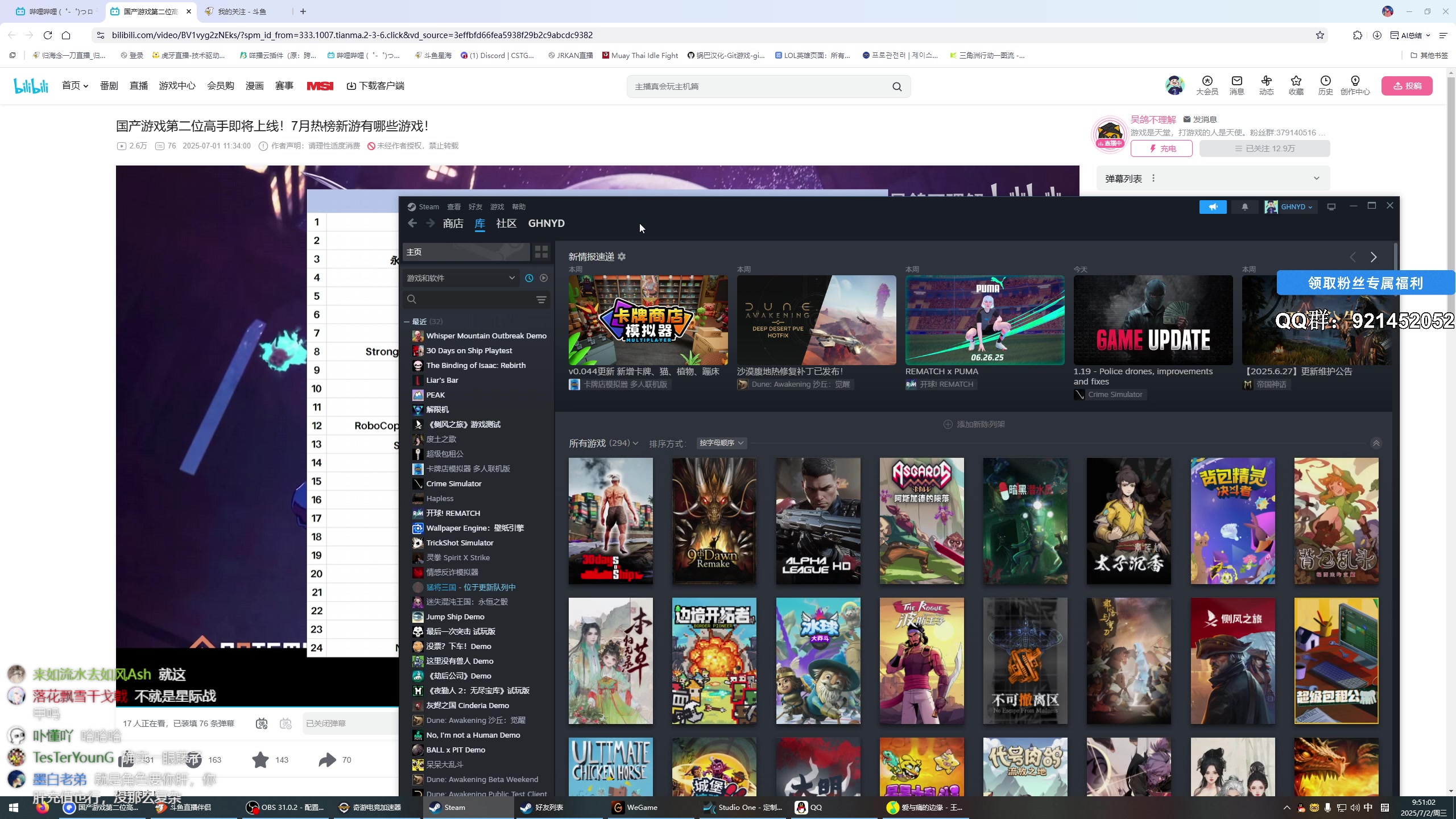Open Bilibili messages icon
The width and height of the screenshot is (1456, 819).
click(x=1236, y=85)
